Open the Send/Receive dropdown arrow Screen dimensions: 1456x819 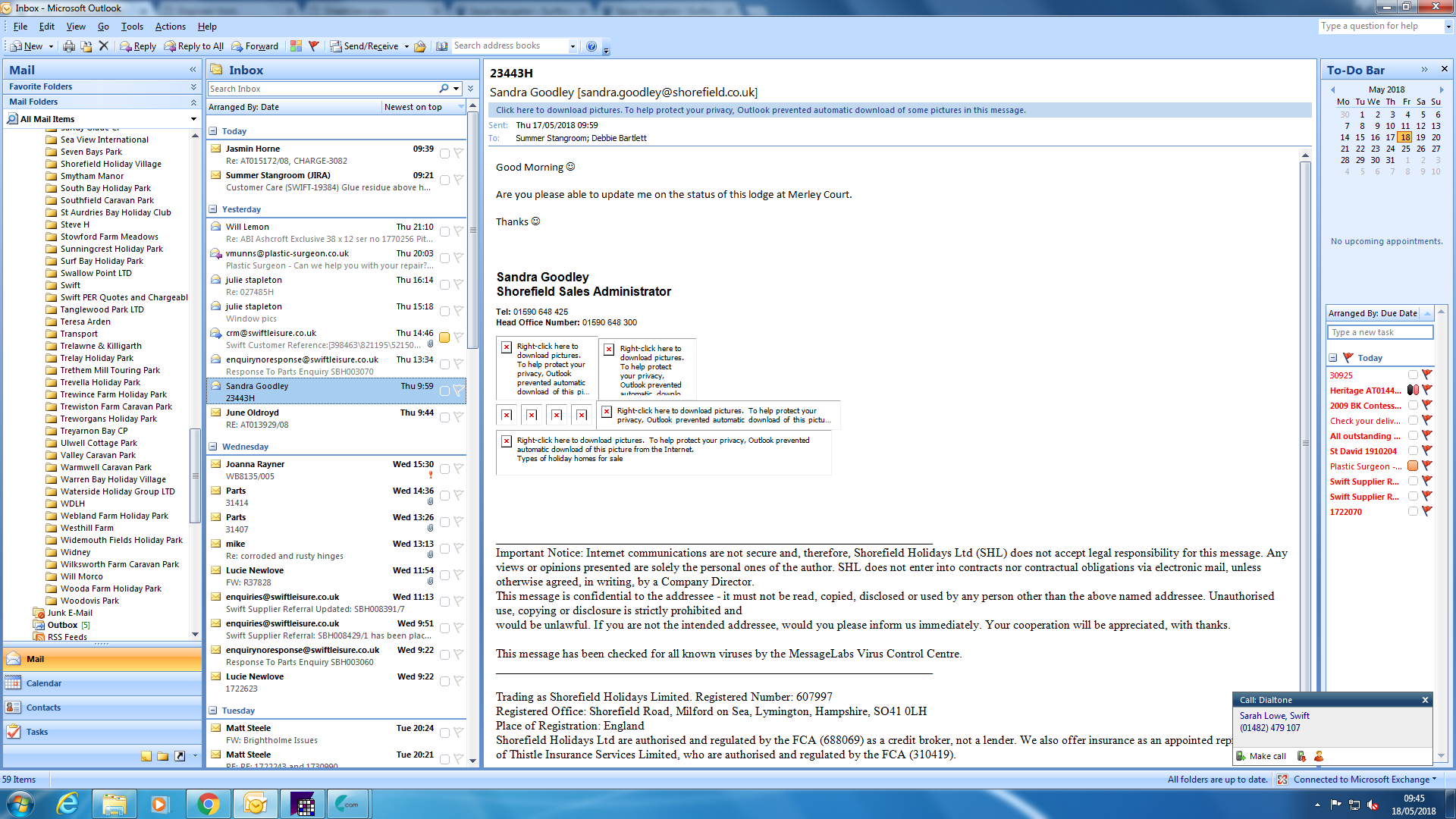pyautogui.click(x=406, y=46)
